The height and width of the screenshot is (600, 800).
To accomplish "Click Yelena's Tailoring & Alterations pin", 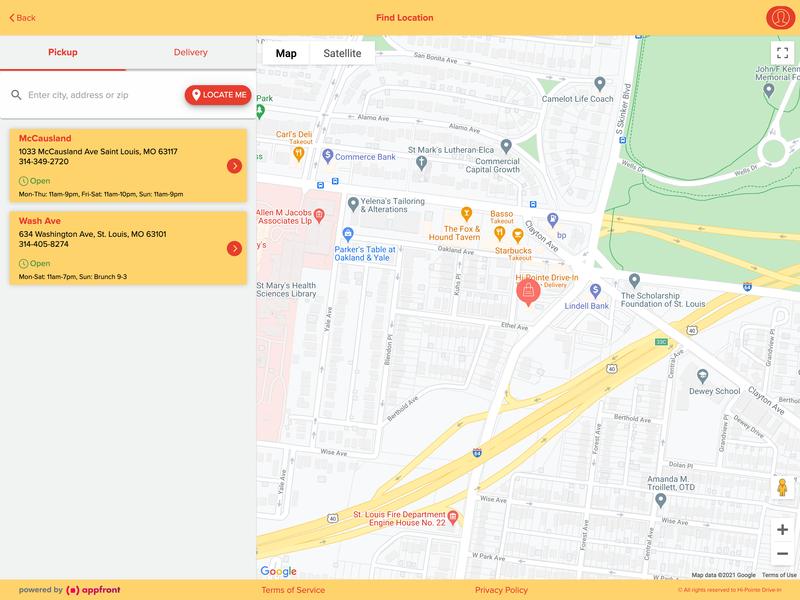I will [353, 205].
